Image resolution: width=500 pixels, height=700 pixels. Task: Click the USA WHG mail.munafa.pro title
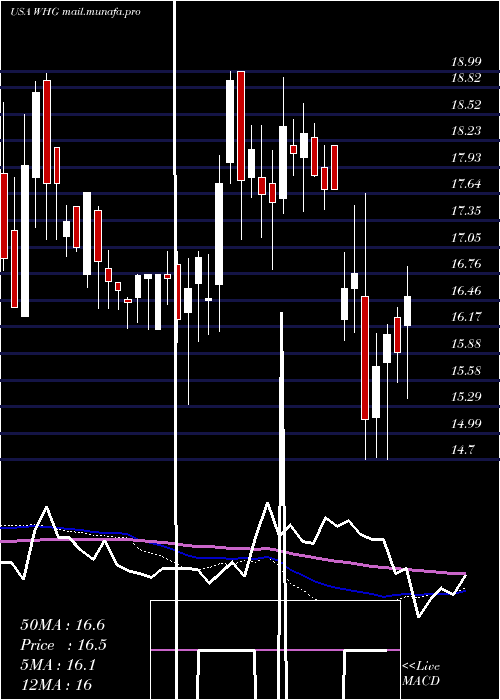[75, 12]
